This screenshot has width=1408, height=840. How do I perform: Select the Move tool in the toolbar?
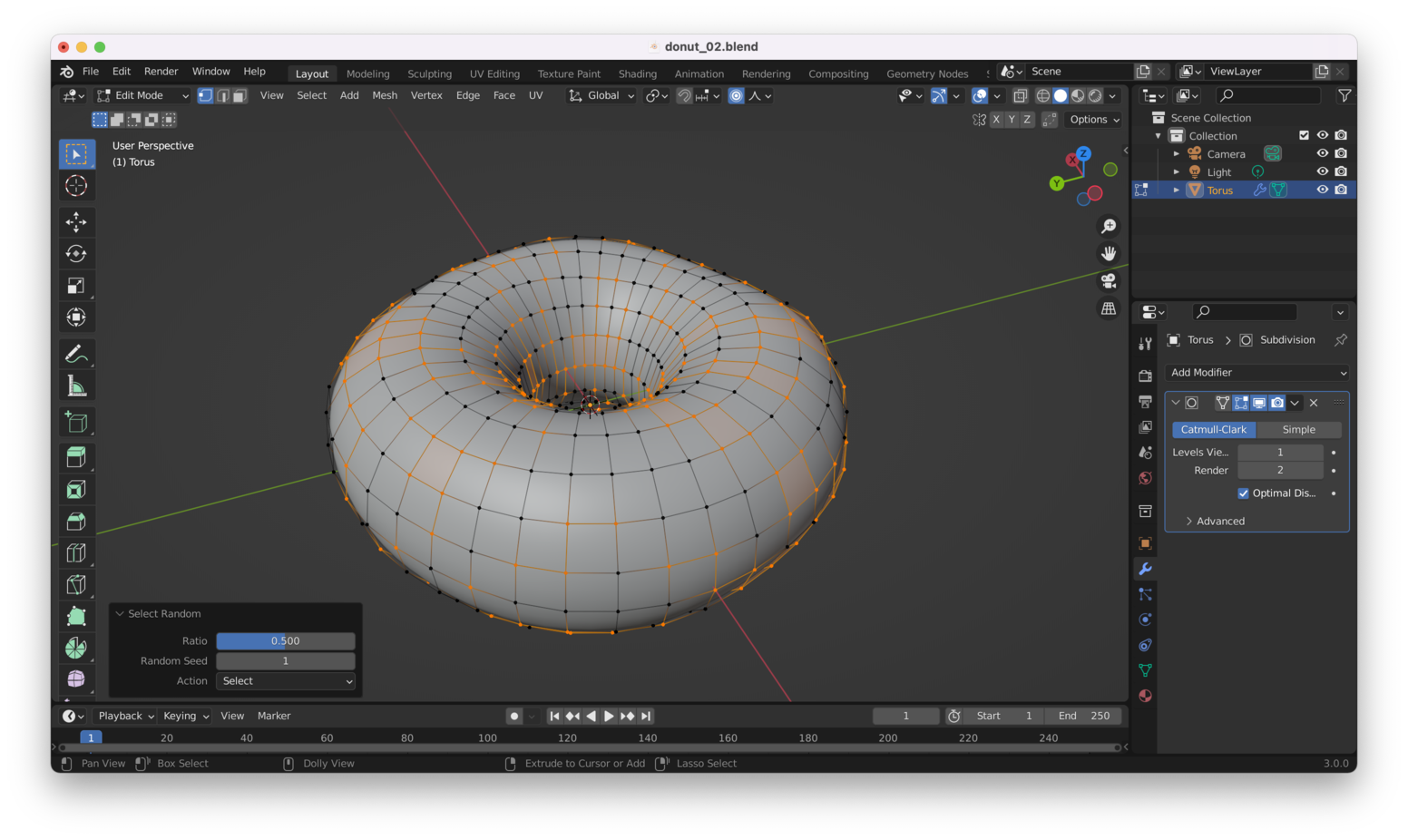pyautogui.click(x=76, y=222)
